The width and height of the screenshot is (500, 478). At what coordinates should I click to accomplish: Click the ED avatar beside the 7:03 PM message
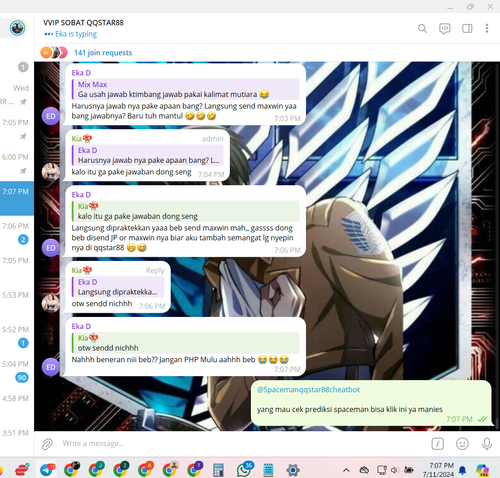[x=51, y=116]
